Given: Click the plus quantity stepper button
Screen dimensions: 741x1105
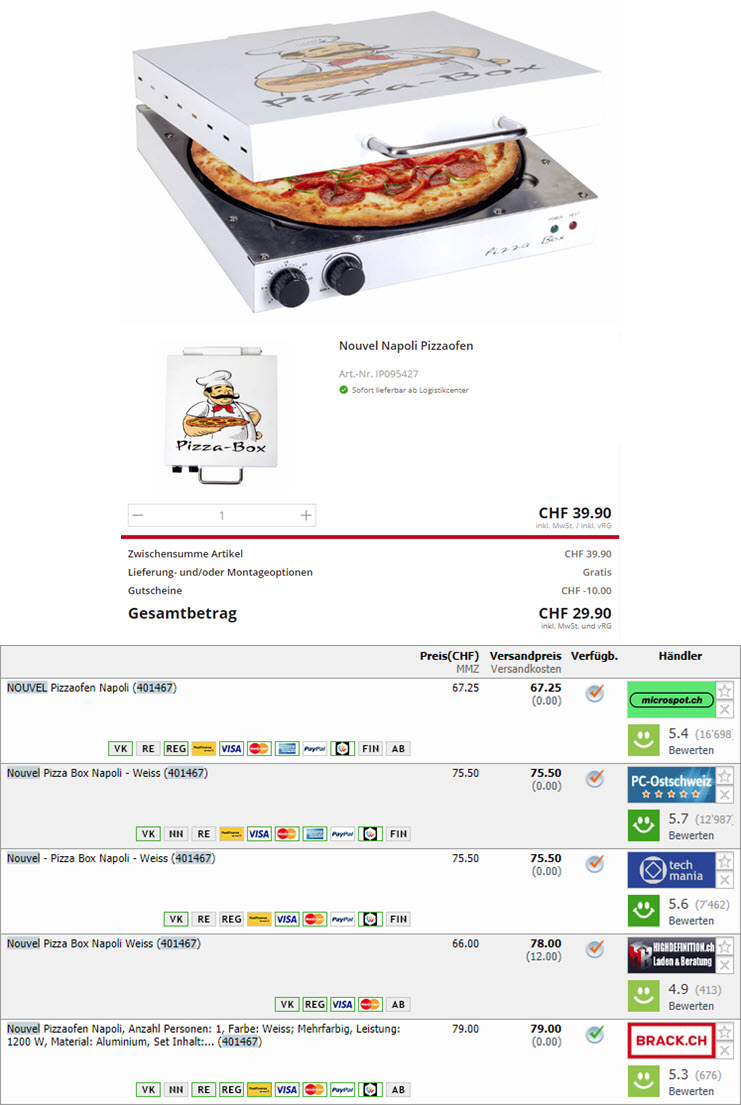Looking at the screenshot, I should 305,516.
